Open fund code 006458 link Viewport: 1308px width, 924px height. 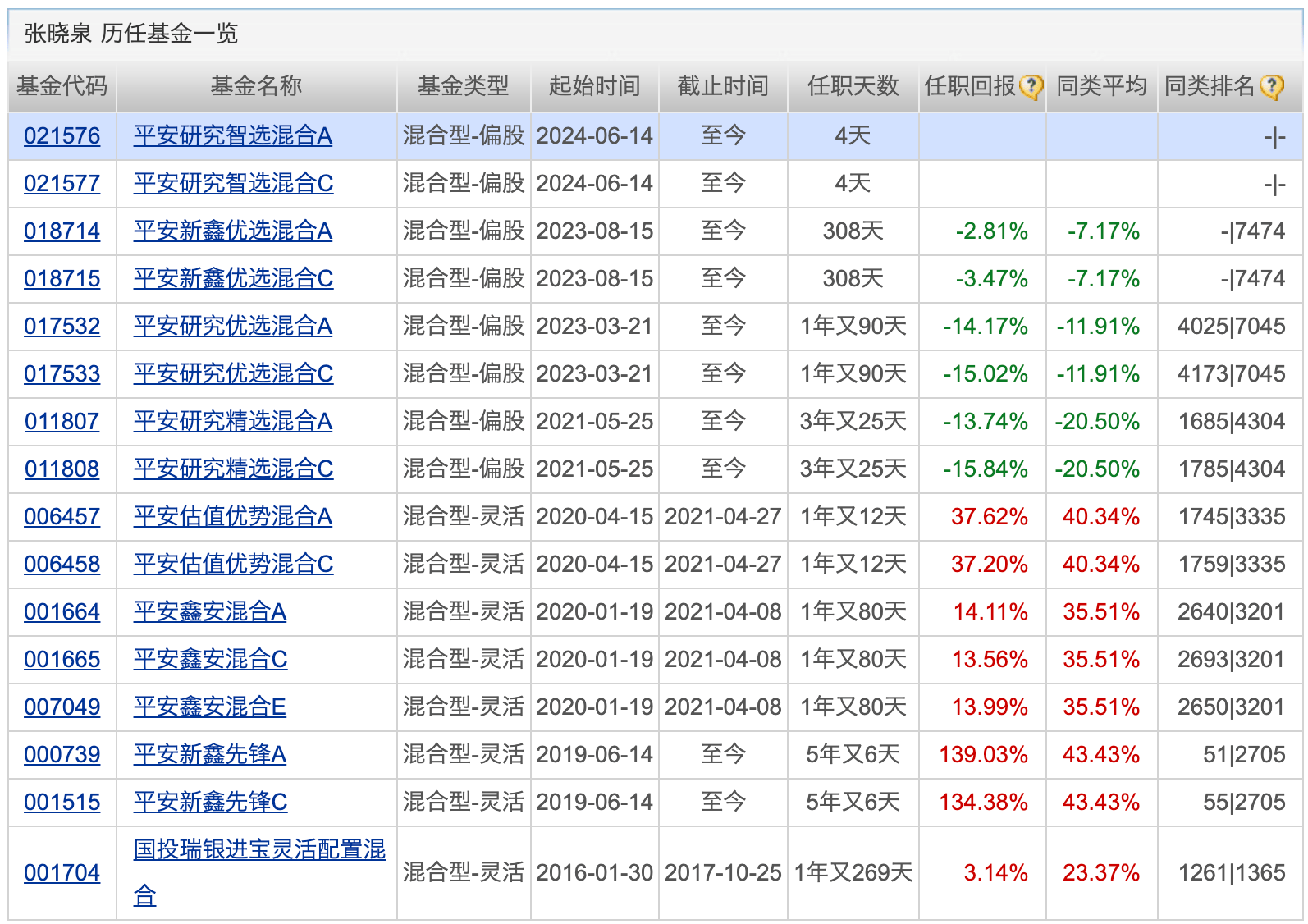(x=62, y=564)
